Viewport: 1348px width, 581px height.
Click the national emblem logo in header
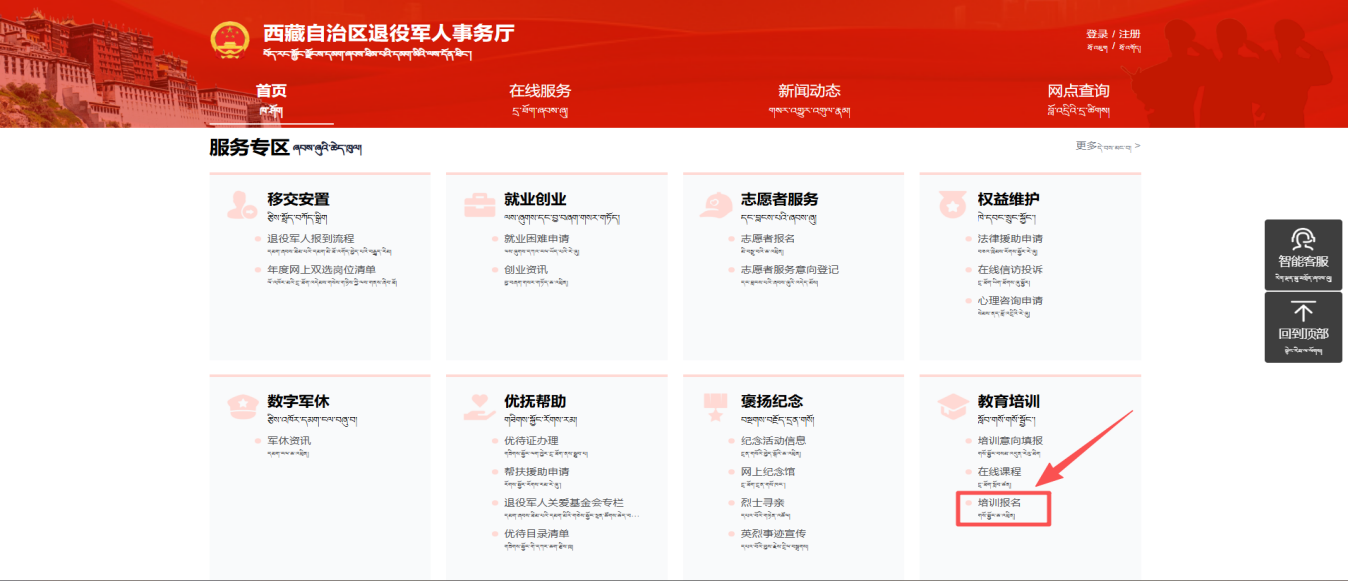[231, 40]
